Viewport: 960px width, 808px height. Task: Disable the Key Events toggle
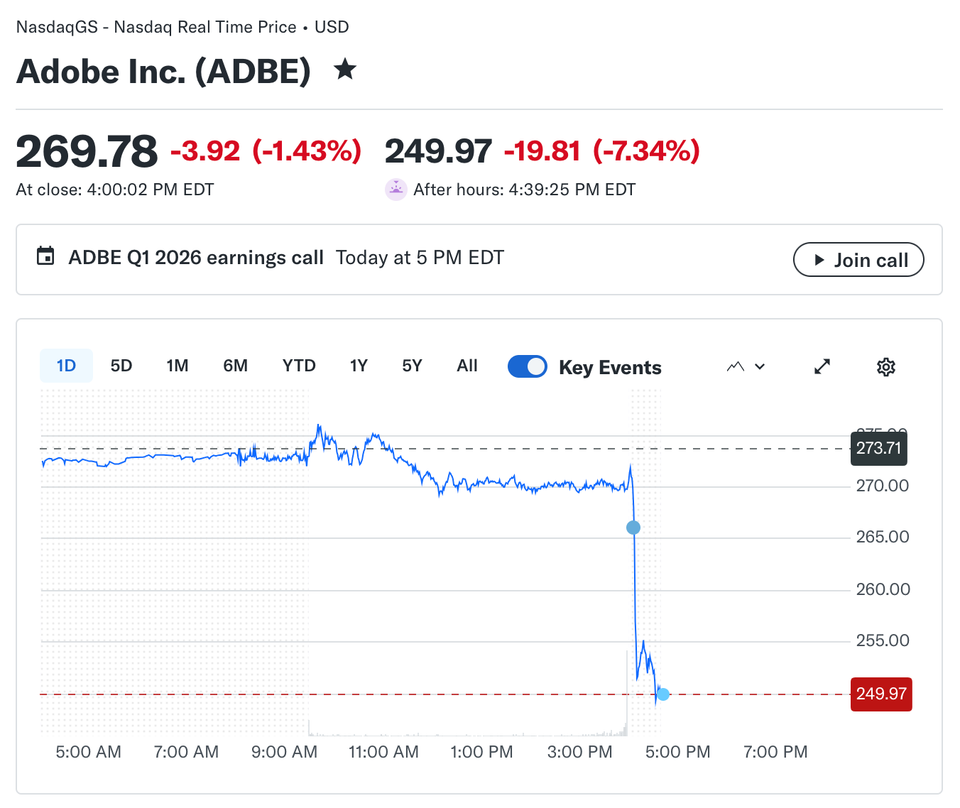click(x=528, y=366)
